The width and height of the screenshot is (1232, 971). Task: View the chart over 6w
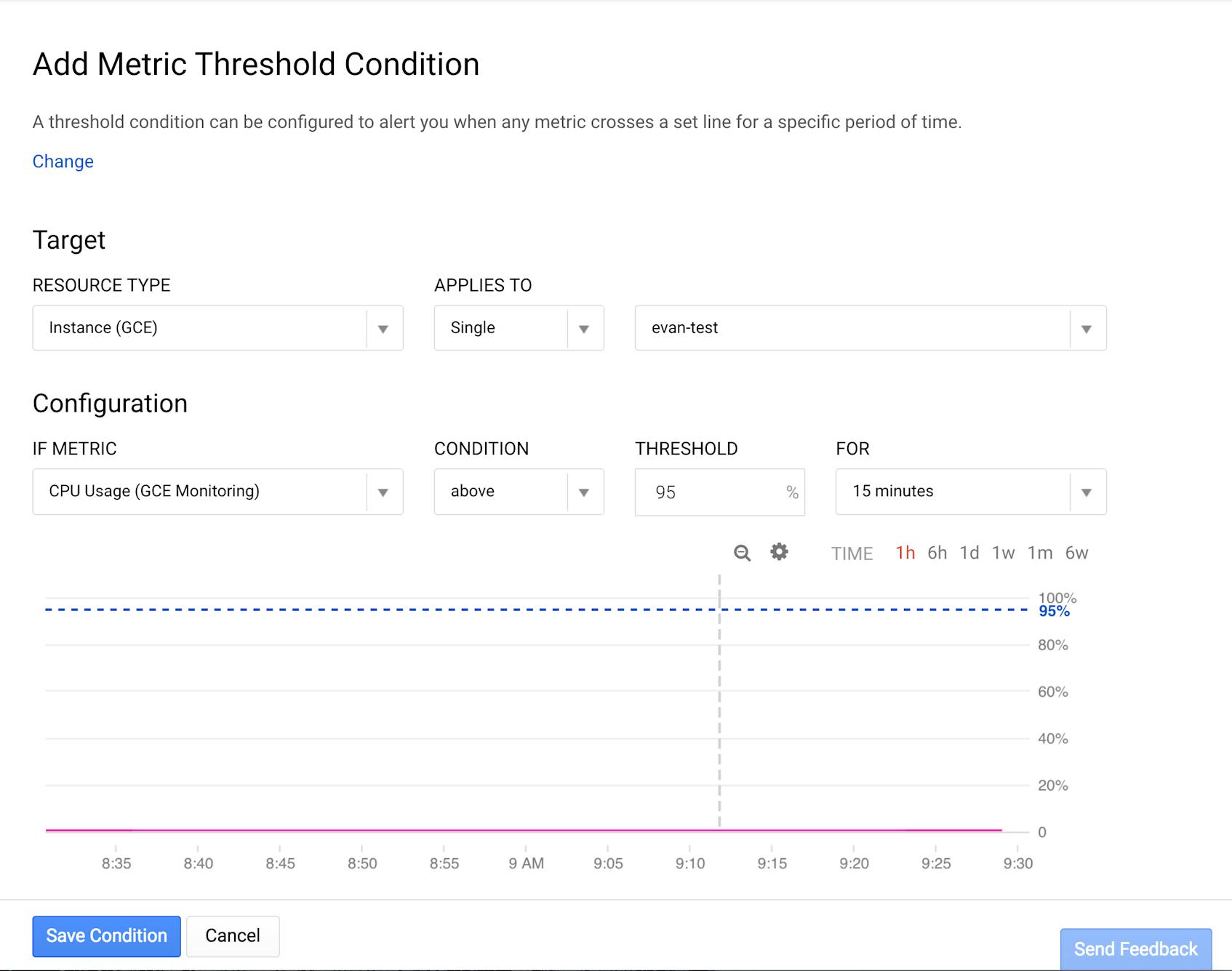[1077, 553]
